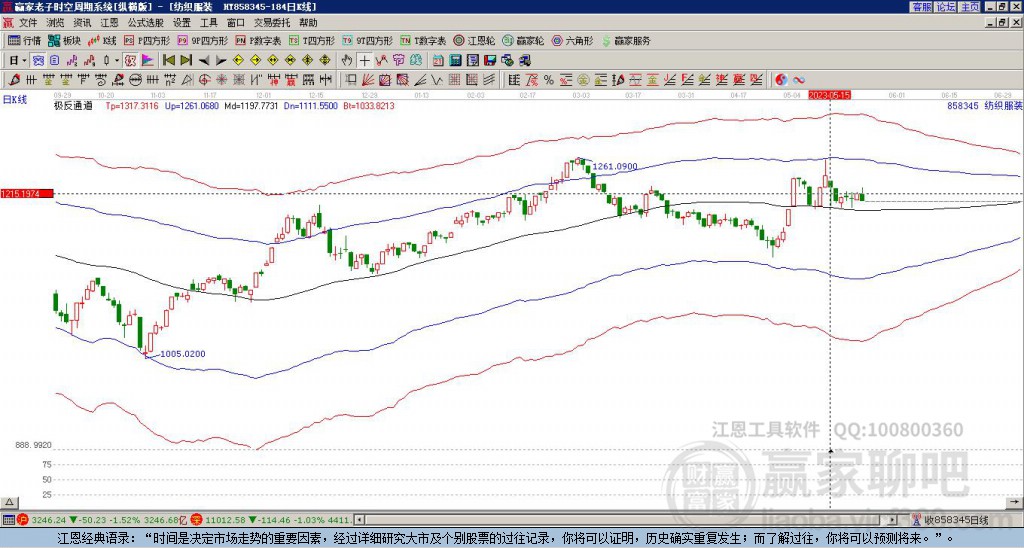Open the 六角形 hexagon tool
Viewport: 1024px width, 548px height.
pos(572,40)
